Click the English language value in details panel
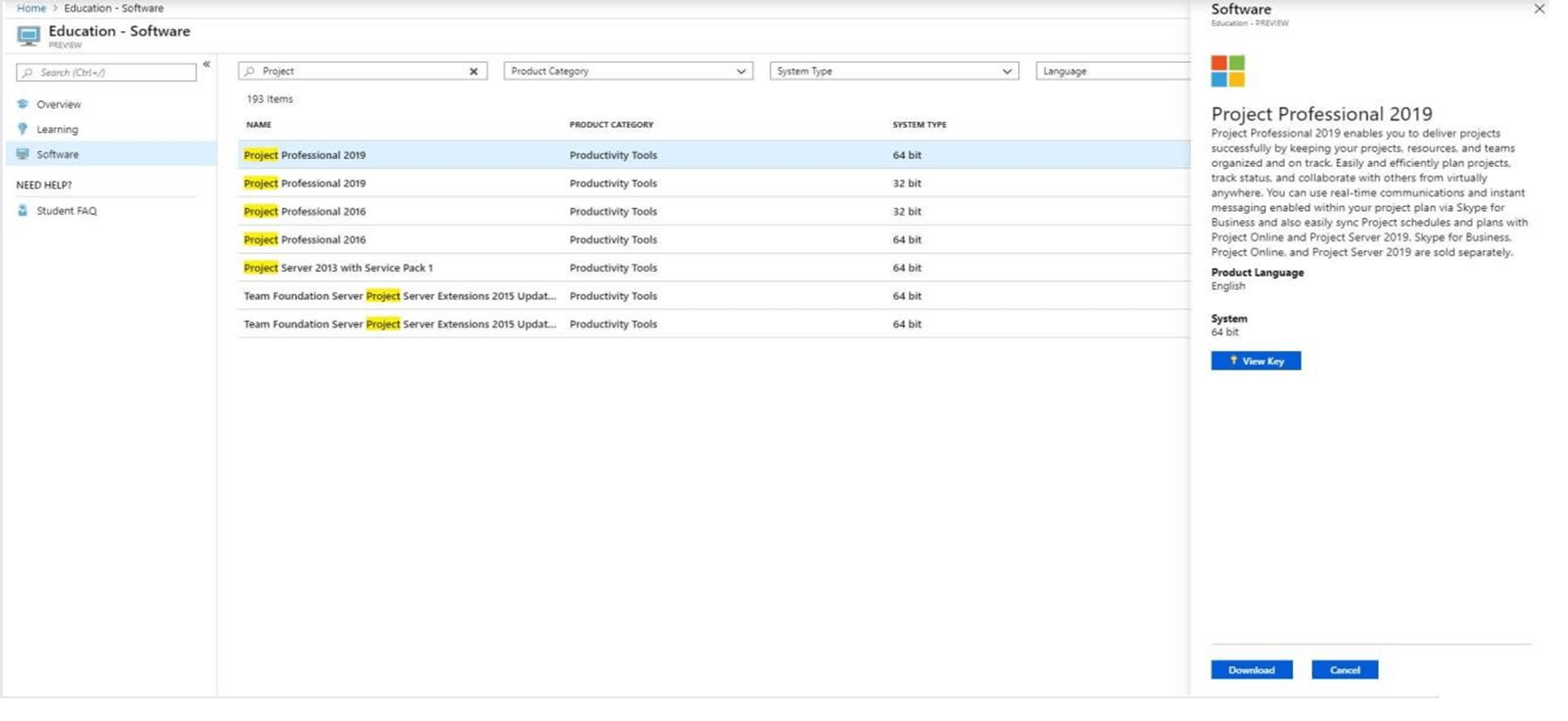 [x=1227, y=286]
